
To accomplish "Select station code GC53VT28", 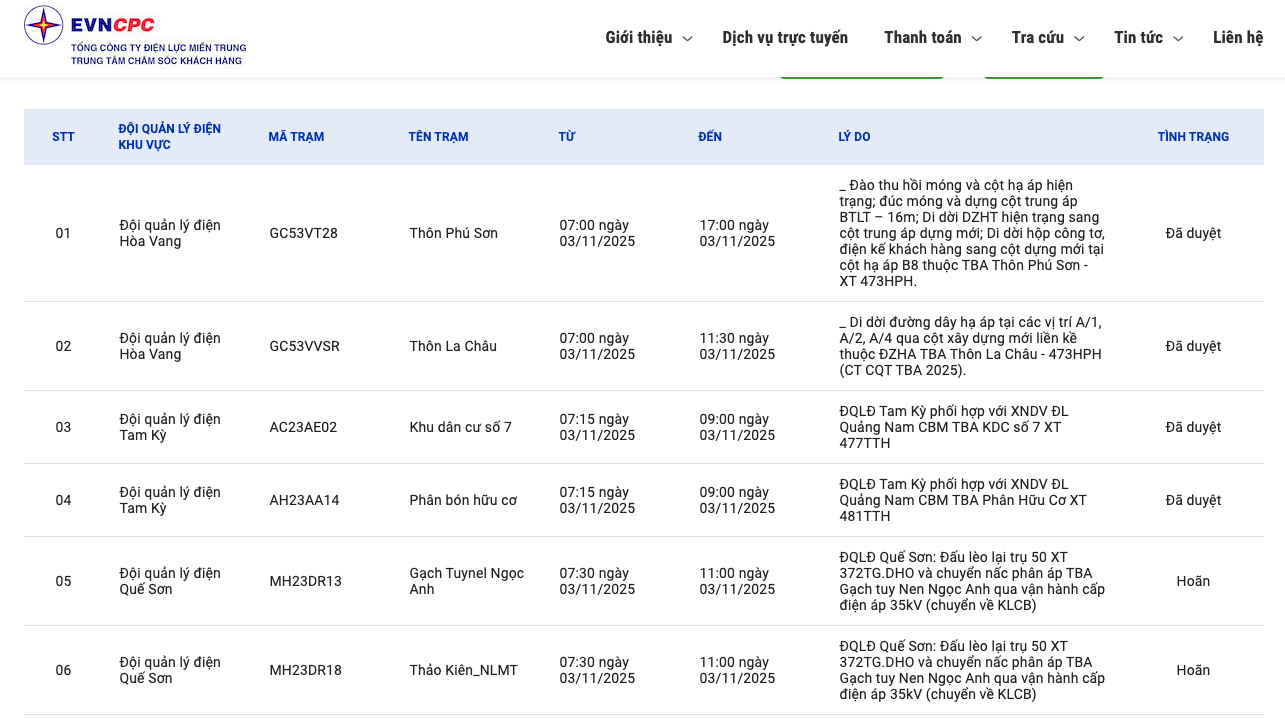I will point(303,233).
